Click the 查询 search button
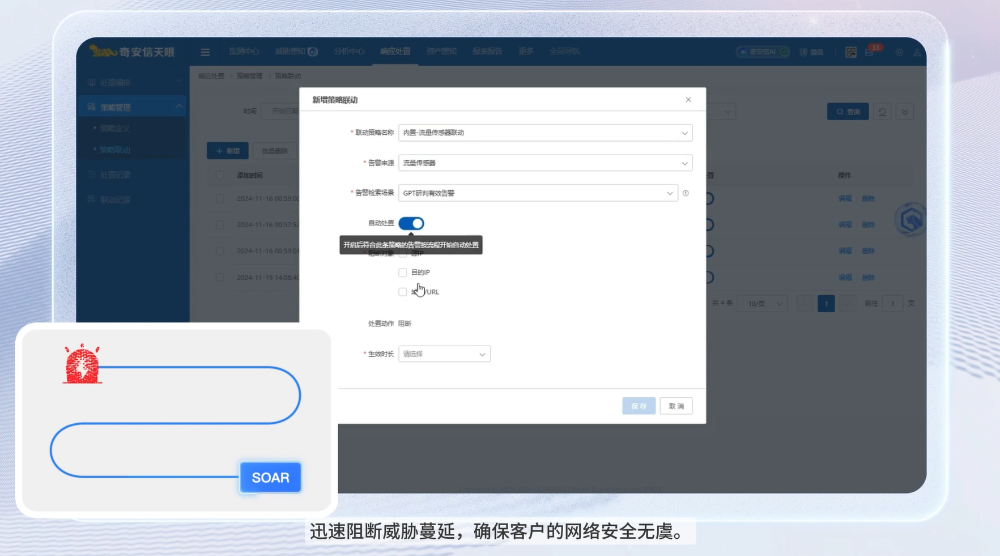Image resolution: width=1000 pixels, height=556 pixels. [x=848, y=112]
